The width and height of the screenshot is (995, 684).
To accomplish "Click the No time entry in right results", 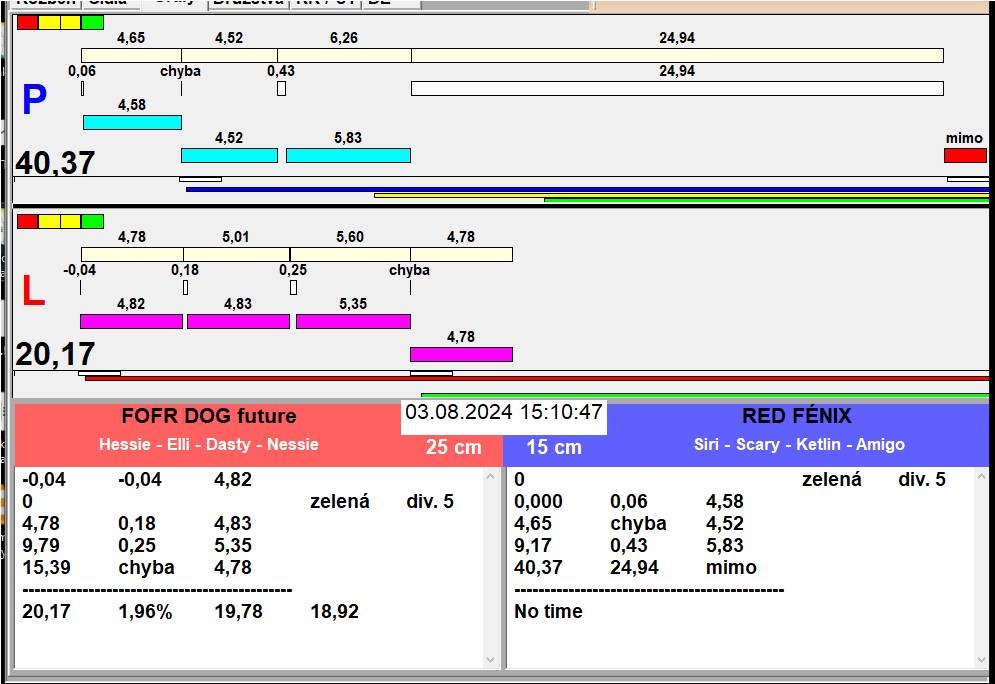I will 548,611.
